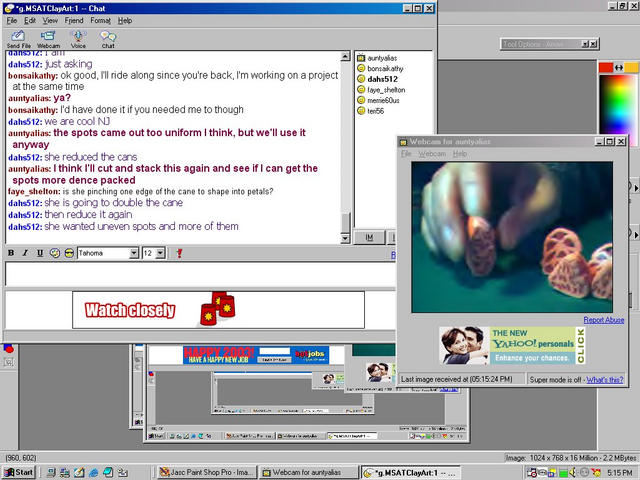The height and width of the screenshot is (480, 640).
Task: Click the smiley icon beside dahs512
Action: [361, 79]
